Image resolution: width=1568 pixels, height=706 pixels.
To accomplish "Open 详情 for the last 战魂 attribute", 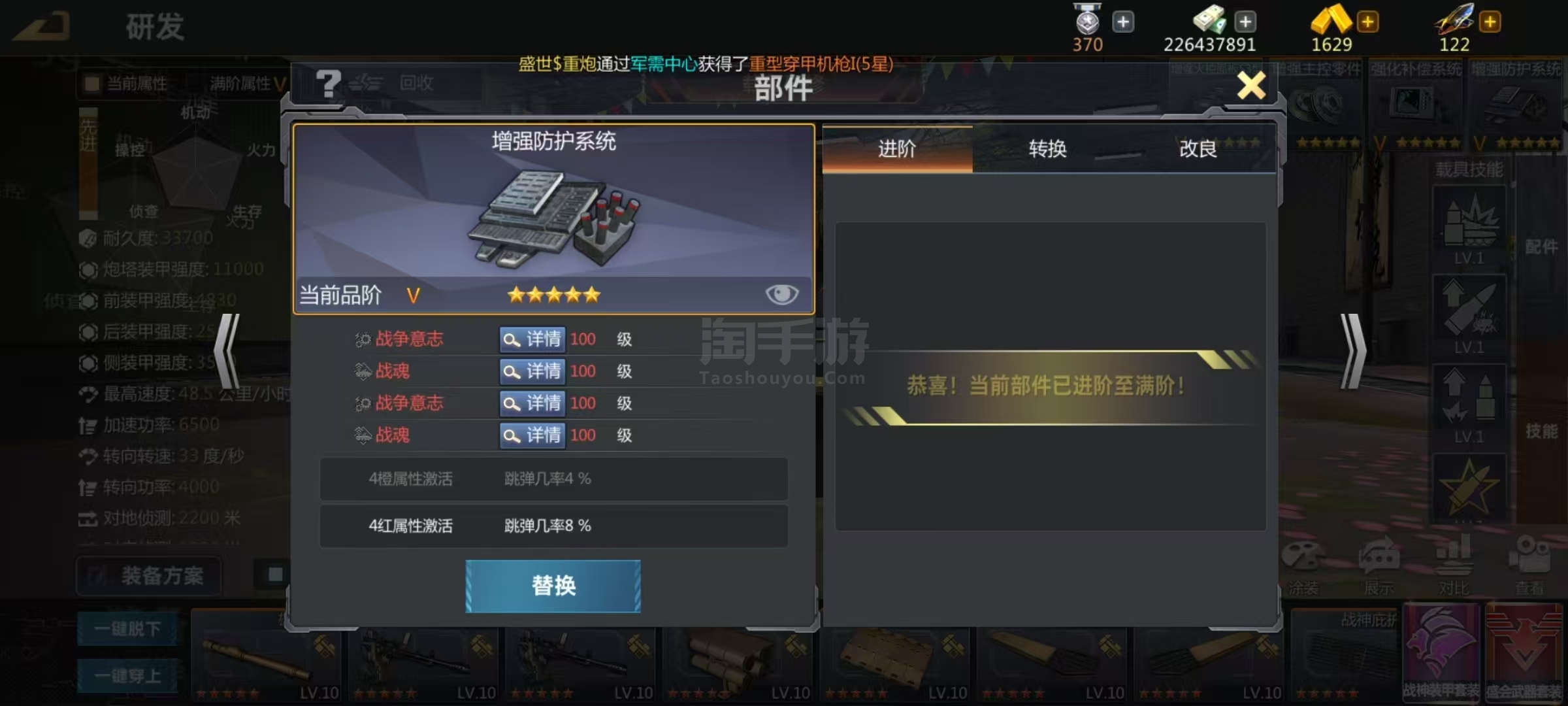I will pyautogui.click(x=532, y=435).
